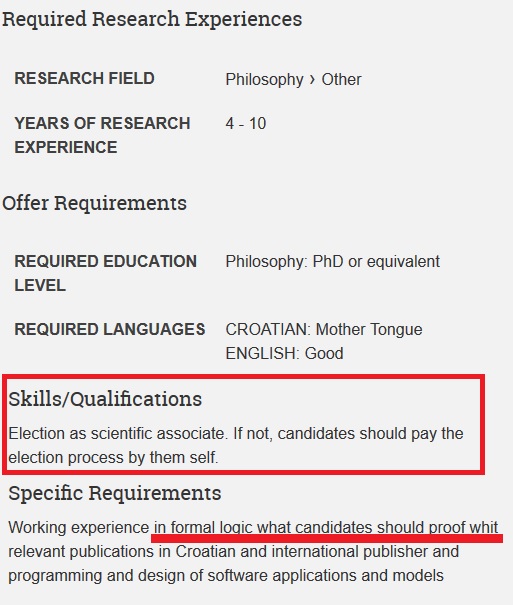
Task: Click 'election process by them self' line
Action: 113,458
